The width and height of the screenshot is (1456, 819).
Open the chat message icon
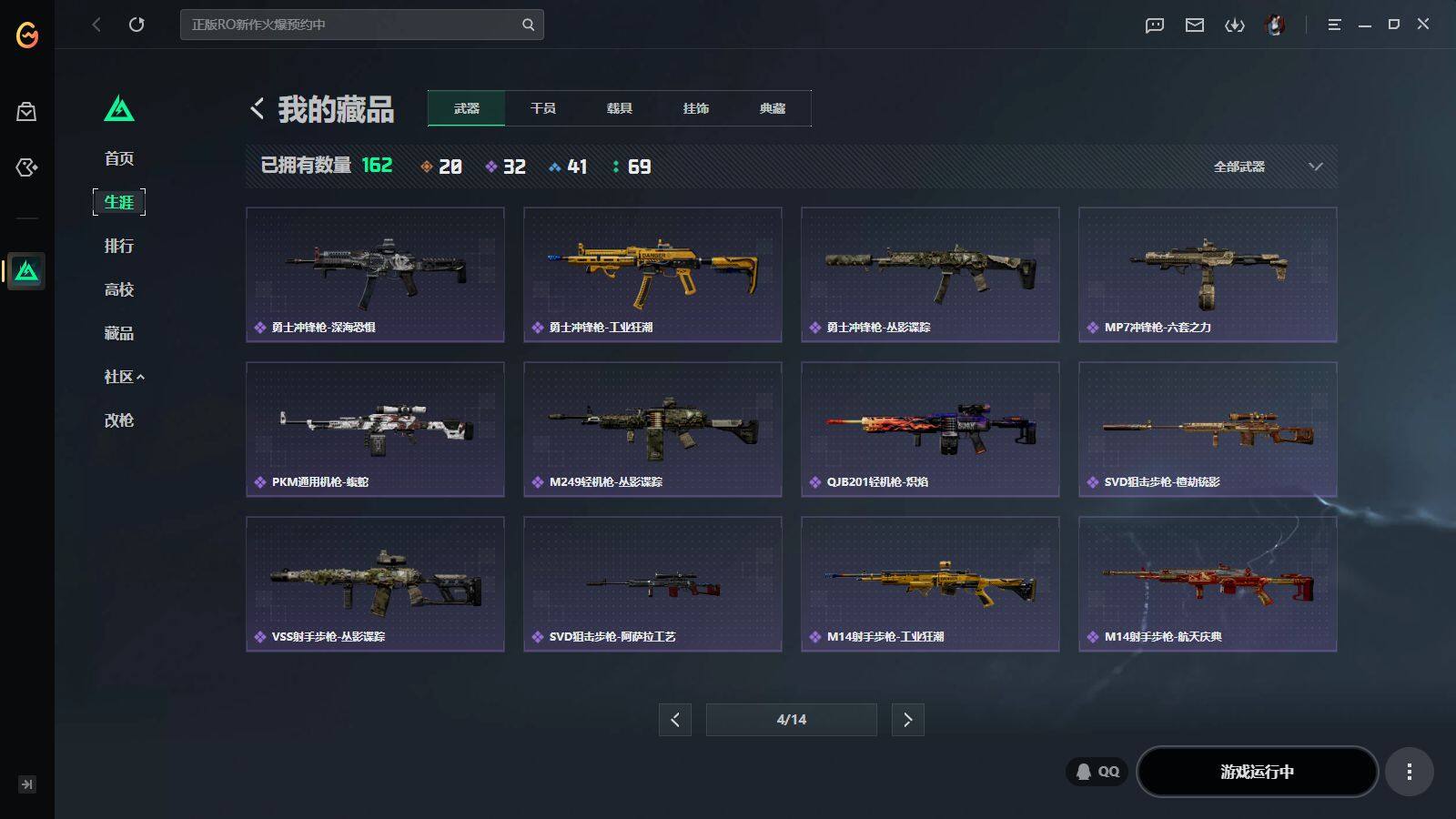pyautogui.click(x=1155, y=25)
